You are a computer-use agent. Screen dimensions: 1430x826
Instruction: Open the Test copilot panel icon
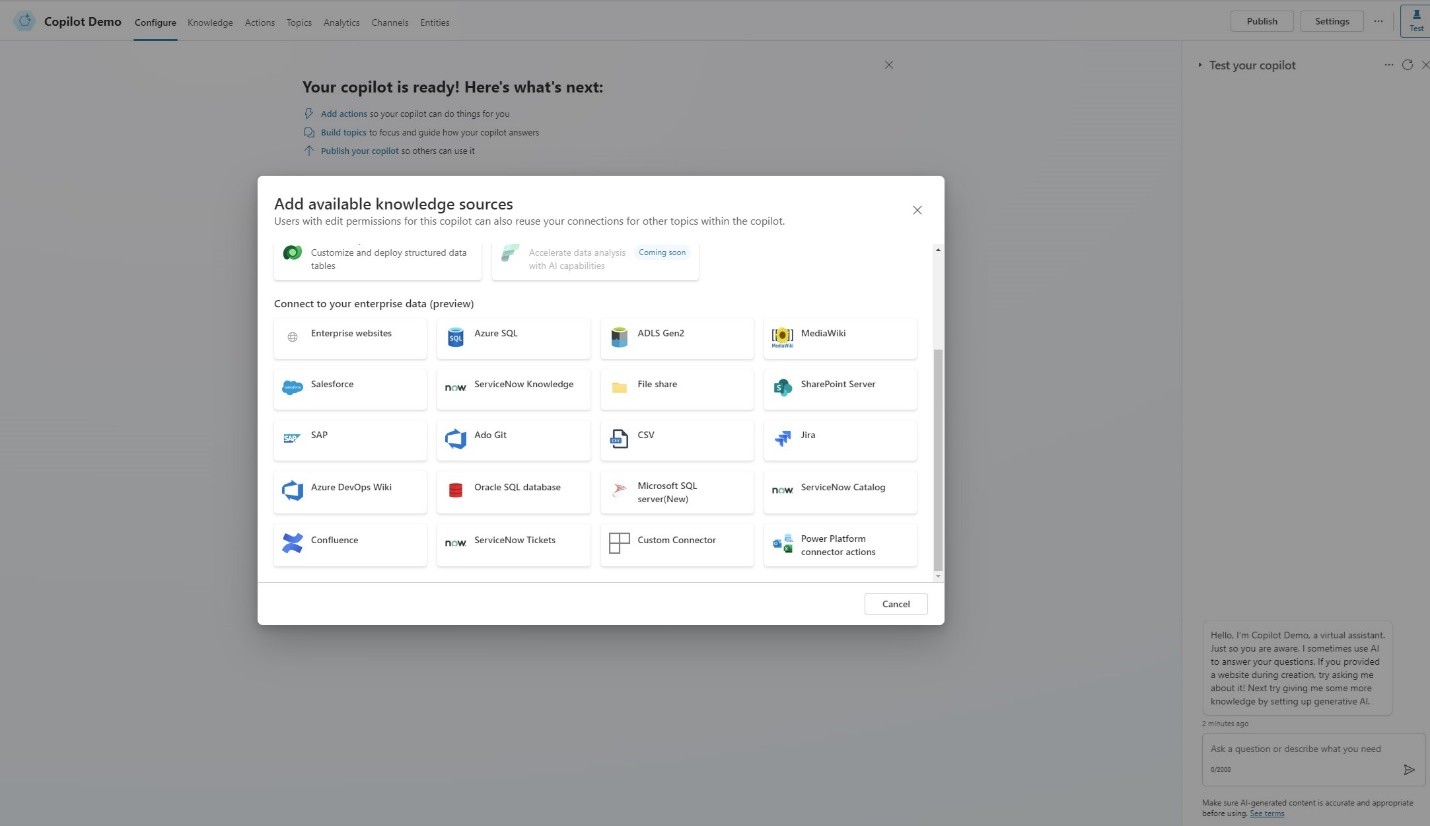pyautogui.click(x=1416, y=20)
